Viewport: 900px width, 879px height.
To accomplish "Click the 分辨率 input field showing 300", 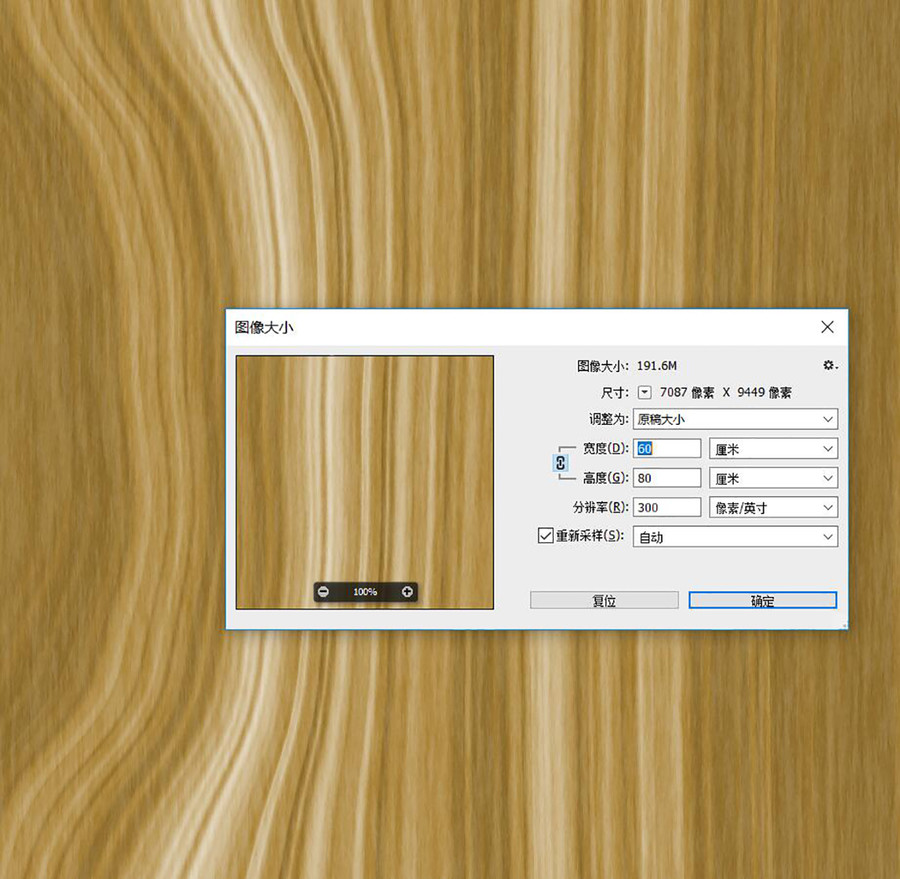I will pos(667,508).
